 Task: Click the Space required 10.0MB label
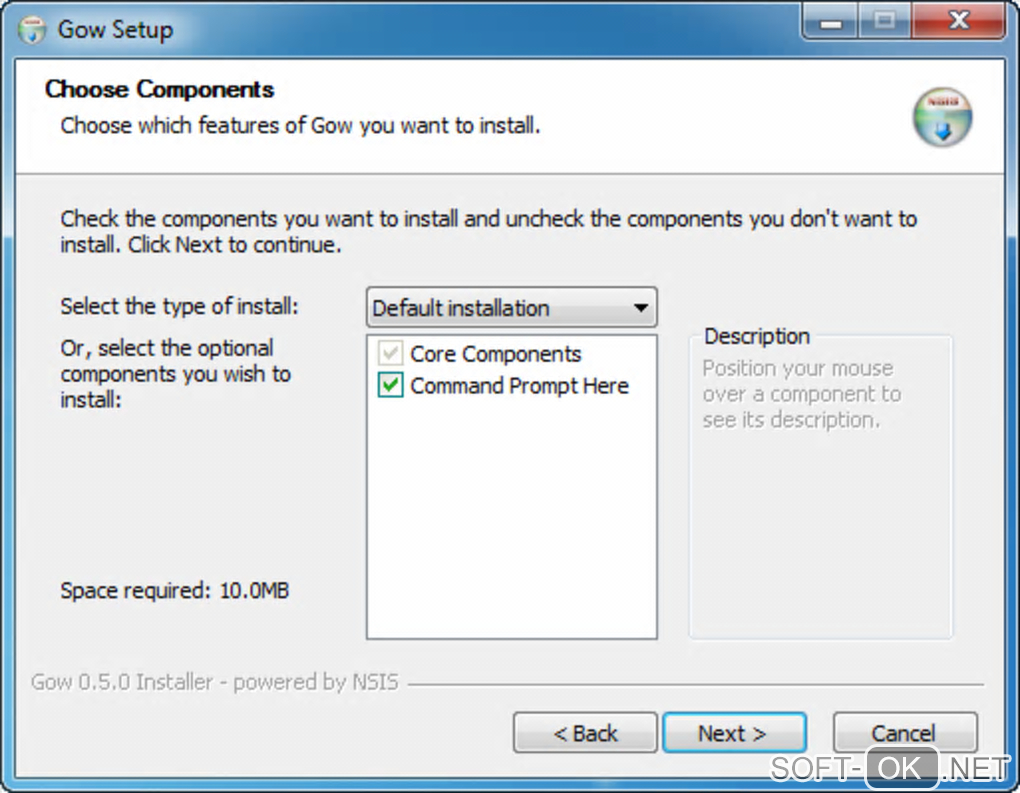[x=174, y=591]
